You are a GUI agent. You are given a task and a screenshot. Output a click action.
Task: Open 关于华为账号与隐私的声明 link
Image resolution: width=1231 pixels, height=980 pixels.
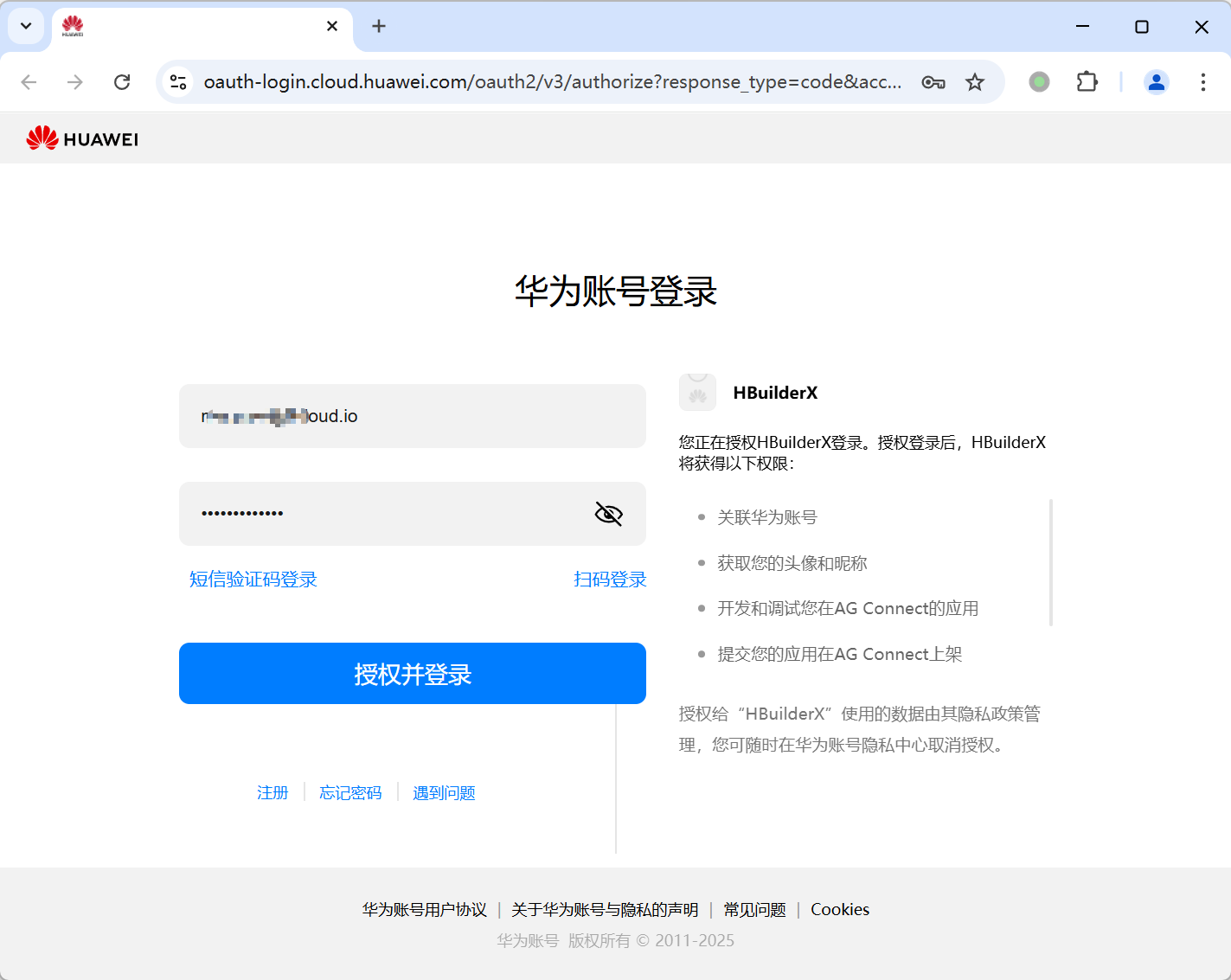(x=605, y=910)
